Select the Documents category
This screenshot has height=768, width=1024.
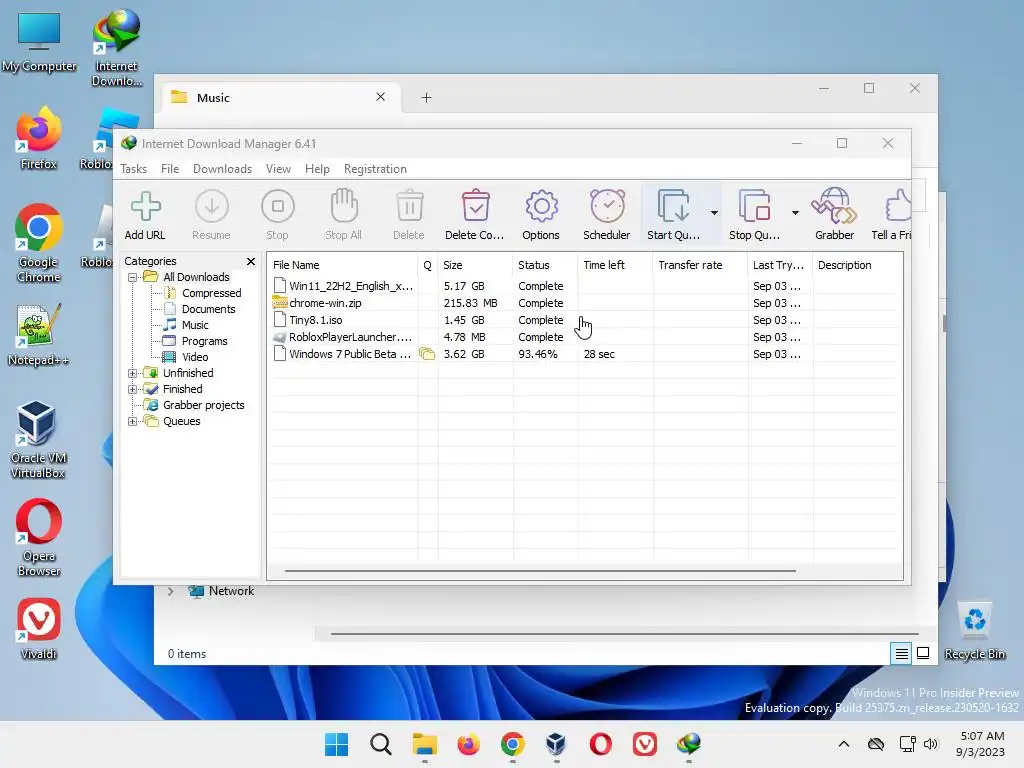click(208, 309)
